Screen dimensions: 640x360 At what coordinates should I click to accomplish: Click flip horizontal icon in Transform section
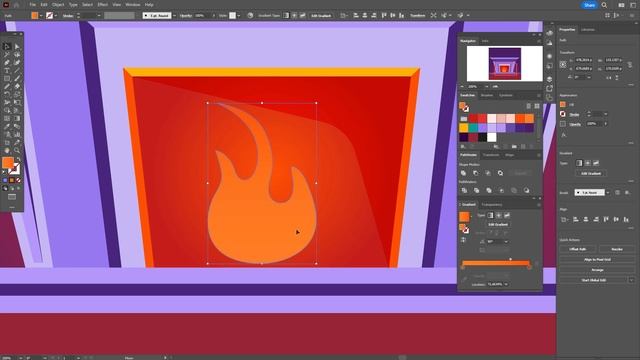coord(609,77)
